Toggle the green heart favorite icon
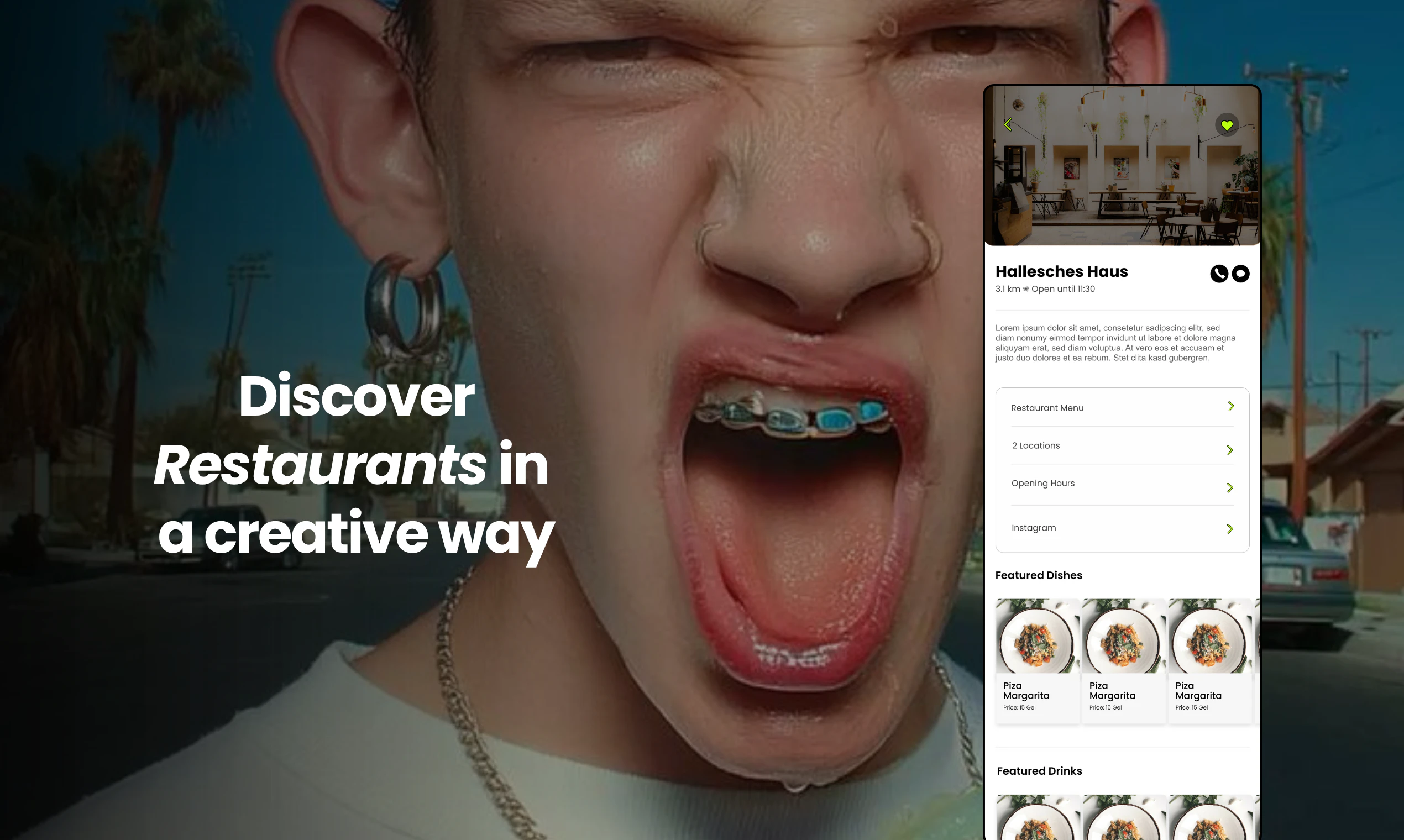The height and width of the screenshot is (840, 1404). click(1227, 125)
